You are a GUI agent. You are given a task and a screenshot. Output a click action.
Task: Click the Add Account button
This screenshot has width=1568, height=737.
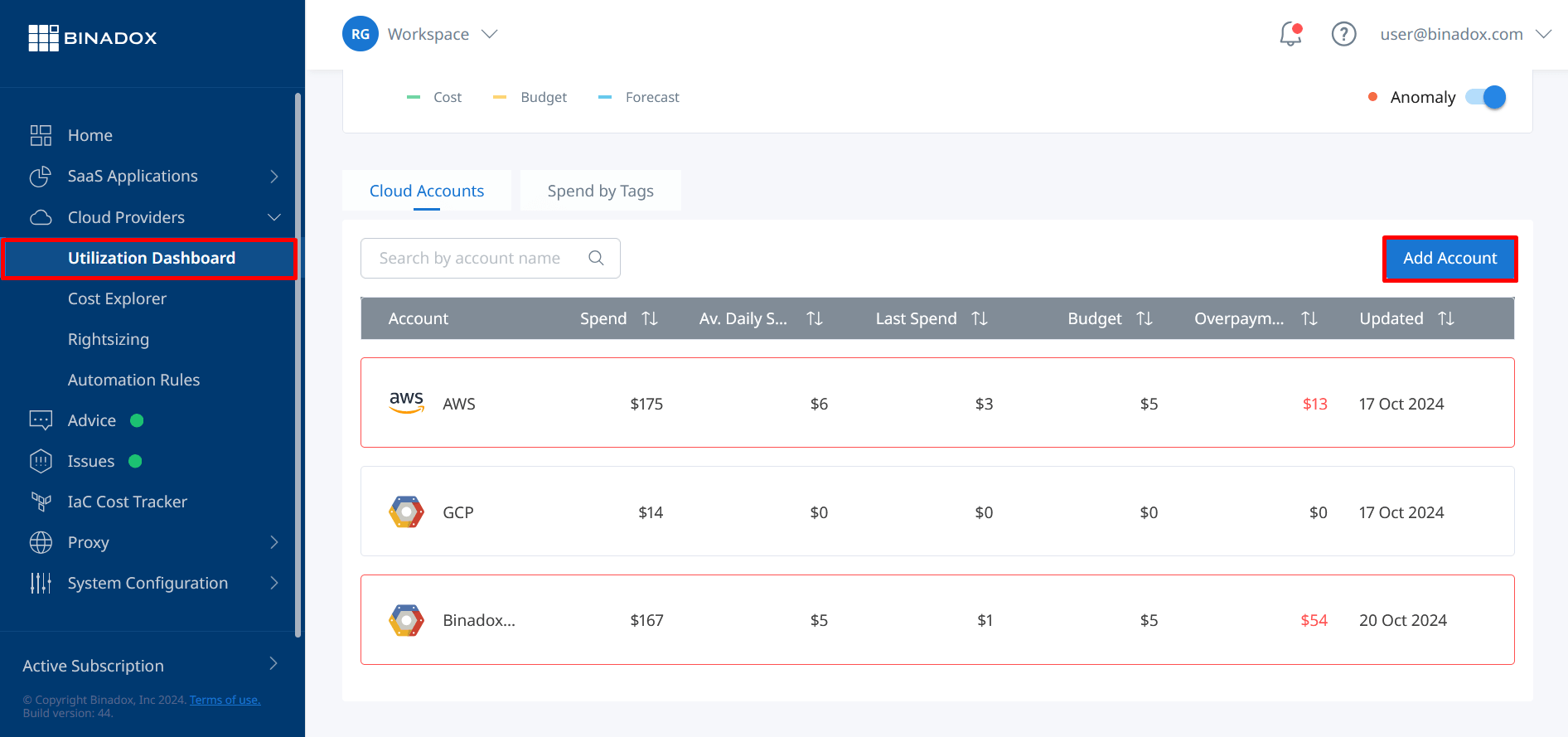(1449, 259)
